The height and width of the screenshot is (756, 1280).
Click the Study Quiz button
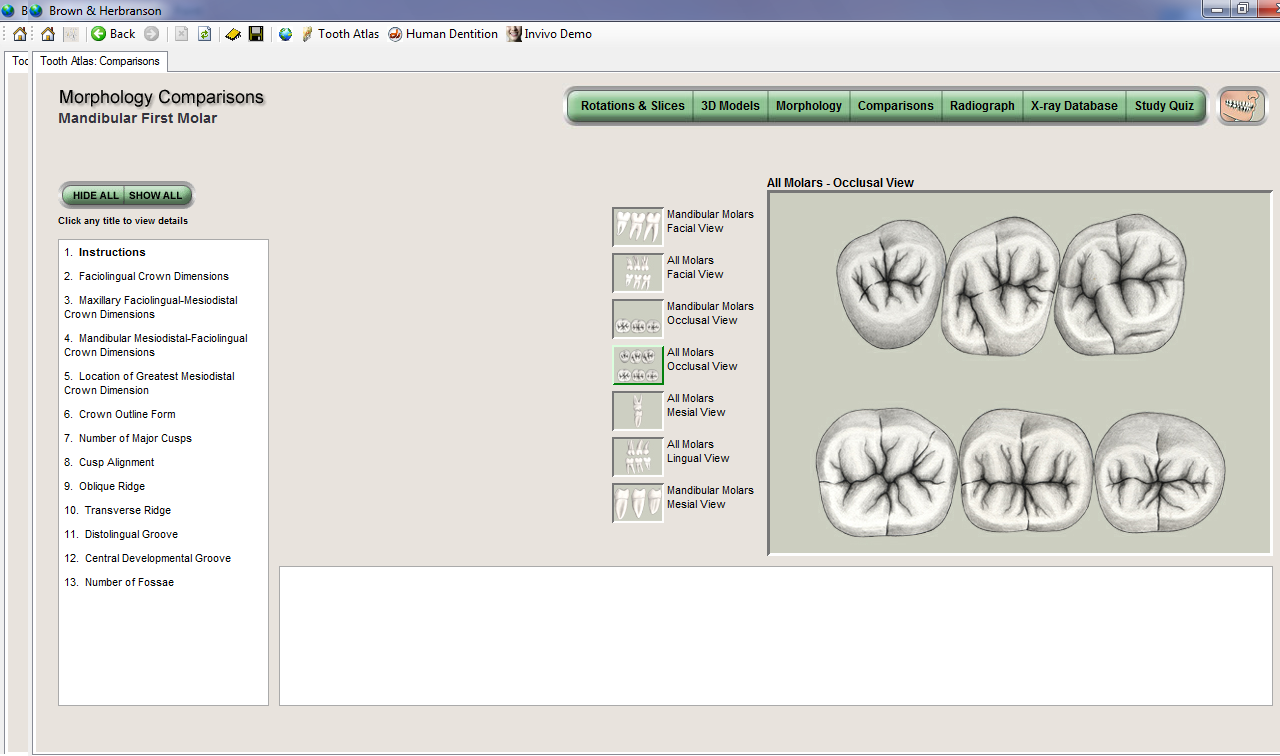click(1164, 106)
